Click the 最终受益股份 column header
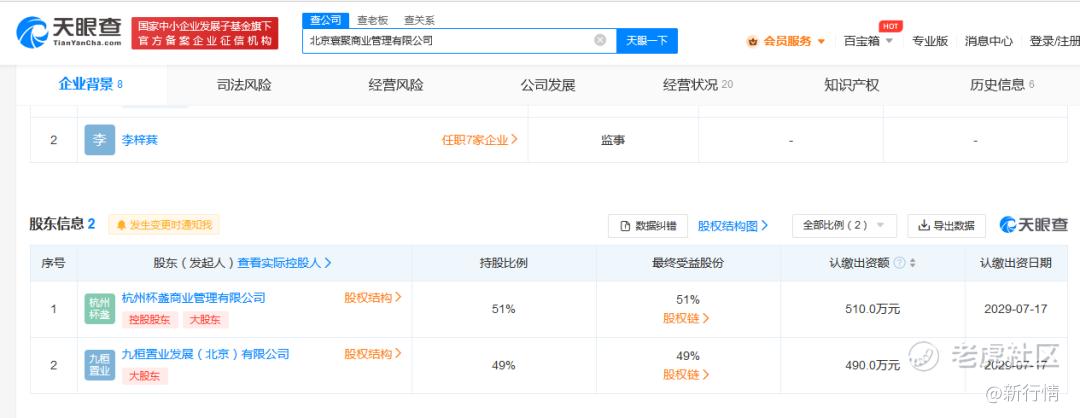 click(688, 263)
